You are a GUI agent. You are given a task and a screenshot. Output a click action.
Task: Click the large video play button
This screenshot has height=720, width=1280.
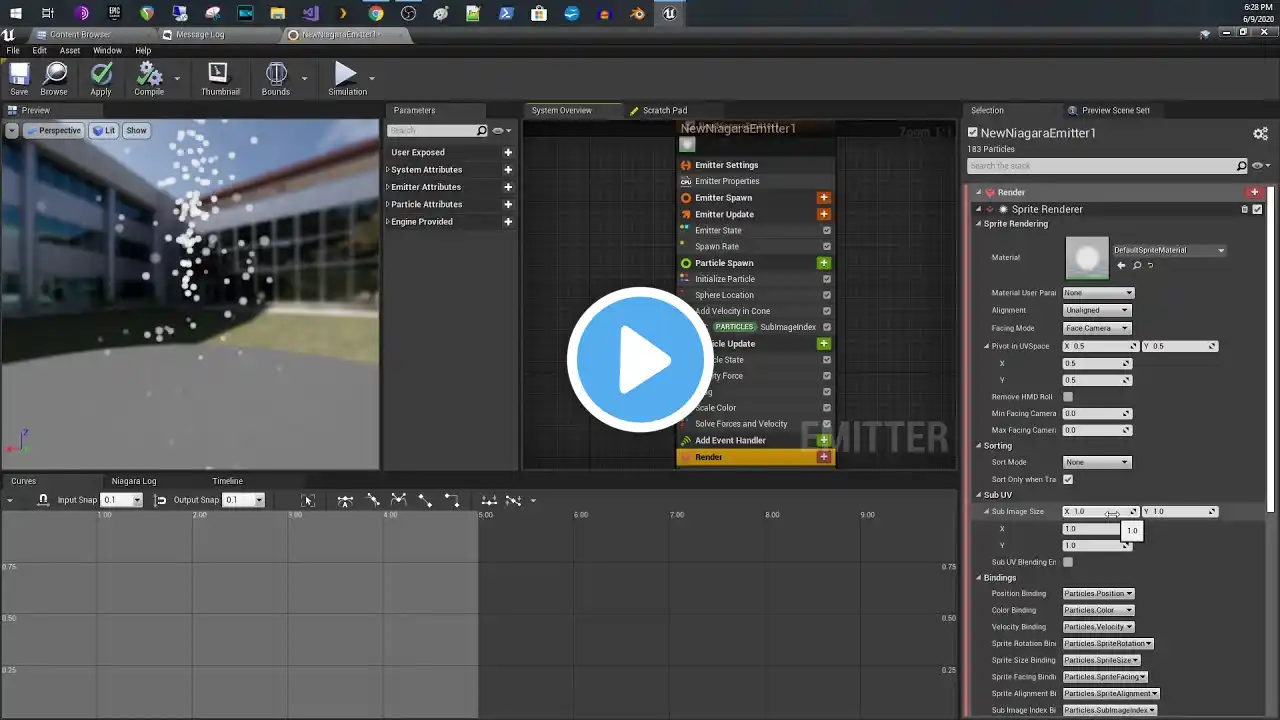tap(639, 360)
